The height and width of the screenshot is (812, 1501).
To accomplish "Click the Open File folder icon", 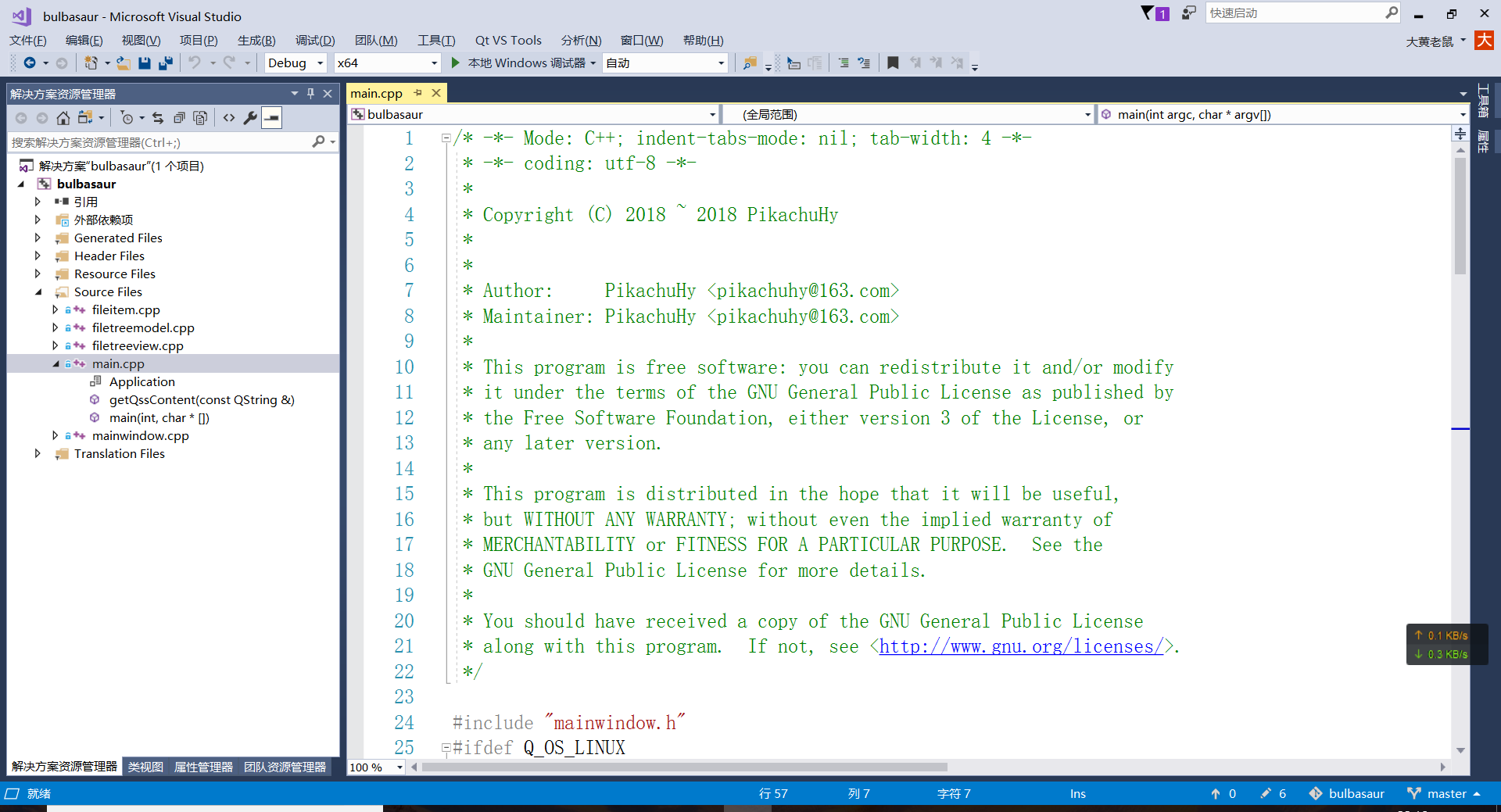I will pyautogui.click(x=123, y=63).
